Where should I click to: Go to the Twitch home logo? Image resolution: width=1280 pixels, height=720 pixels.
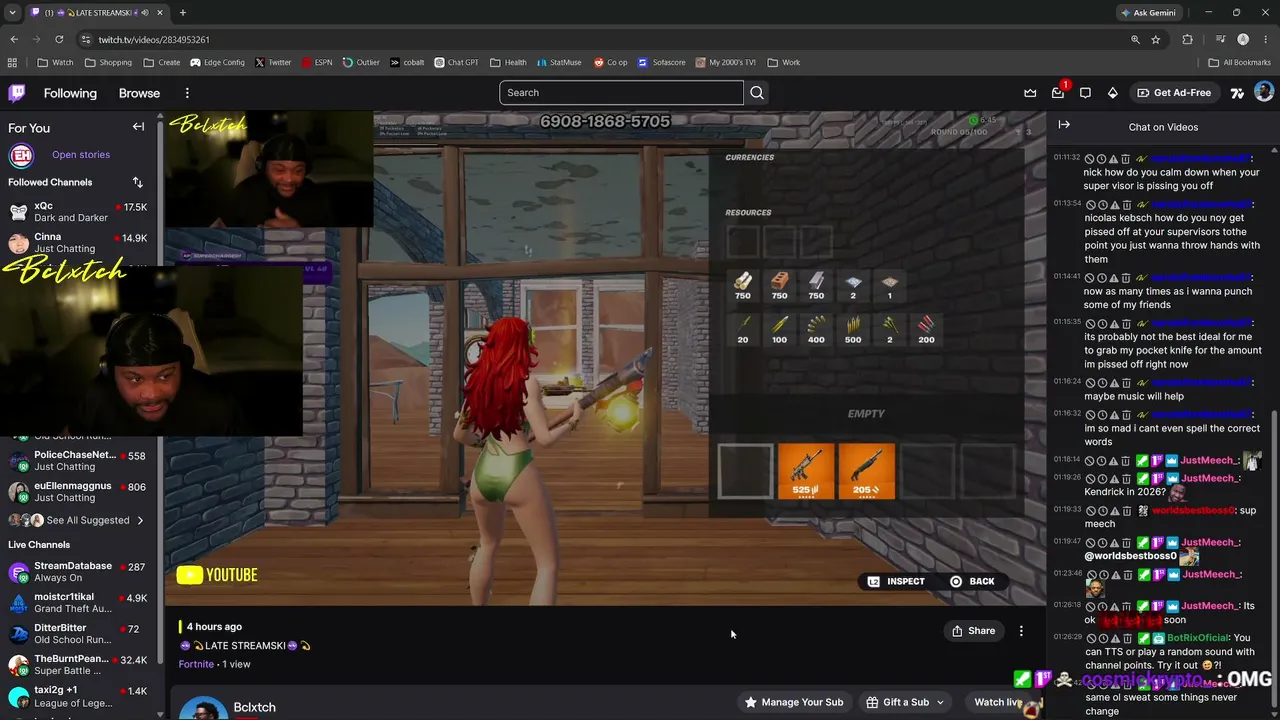point(17,93)
